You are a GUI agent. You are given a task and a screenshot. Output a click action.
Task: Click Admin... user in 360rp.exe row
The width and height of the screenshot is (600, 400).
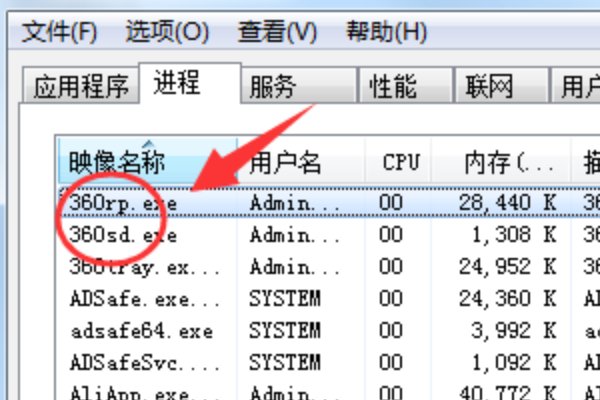click(x=295, y=202)
